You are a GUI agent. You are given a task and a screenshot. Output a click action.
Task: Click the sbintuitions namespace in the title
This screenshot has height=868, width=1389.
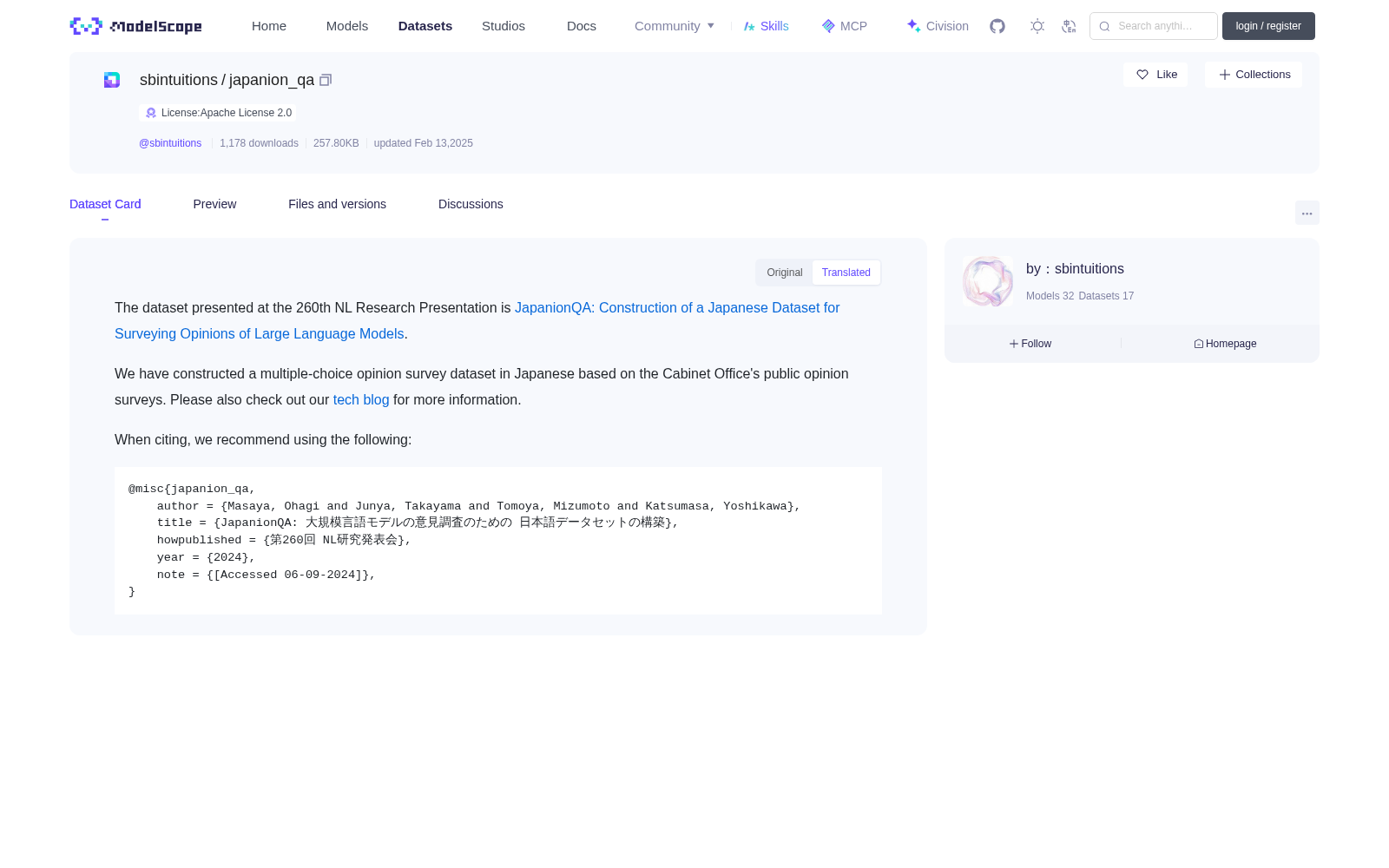coord(179,80)
